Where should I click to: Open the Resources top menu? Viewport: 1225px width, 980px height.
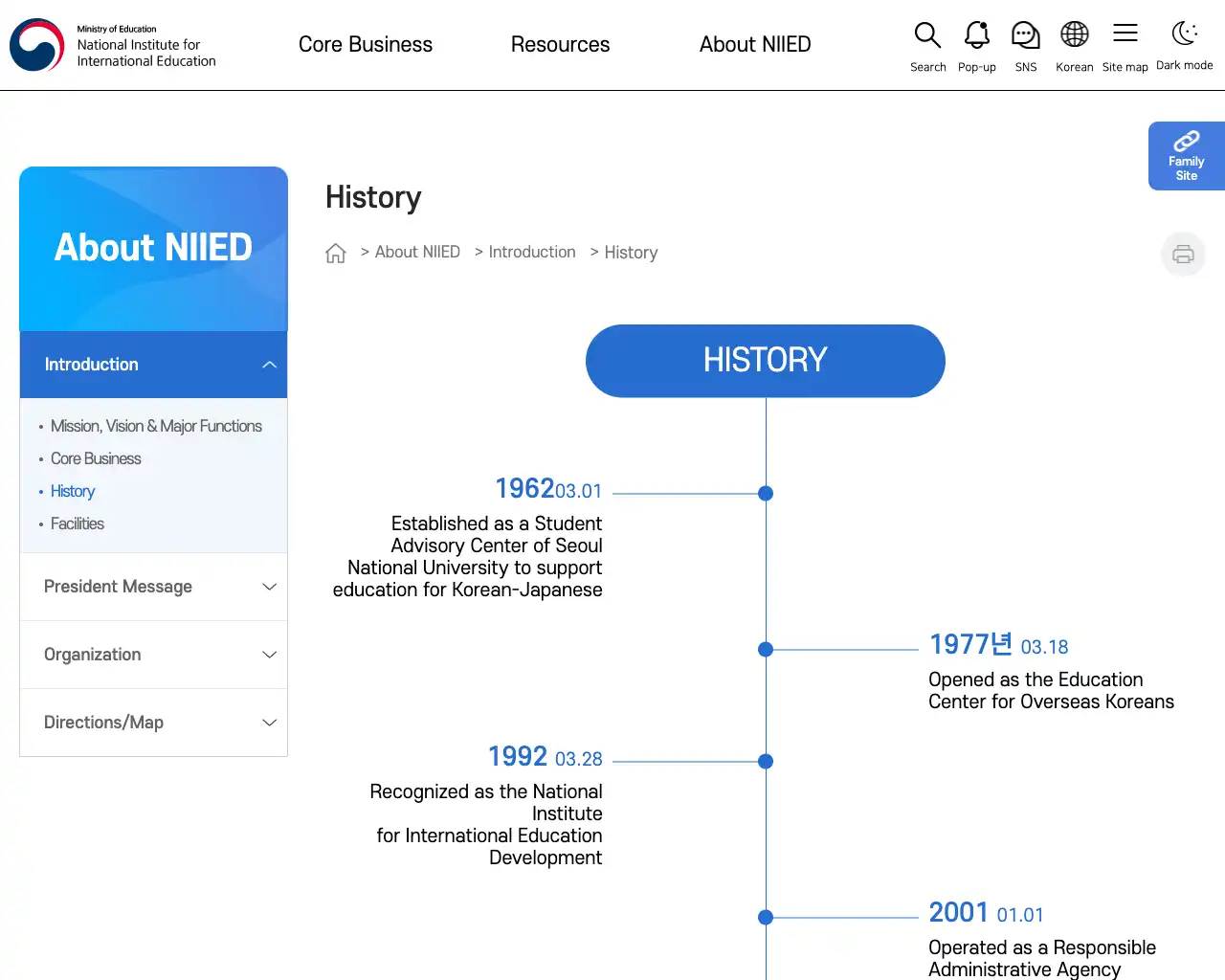(x=560, y=45)
